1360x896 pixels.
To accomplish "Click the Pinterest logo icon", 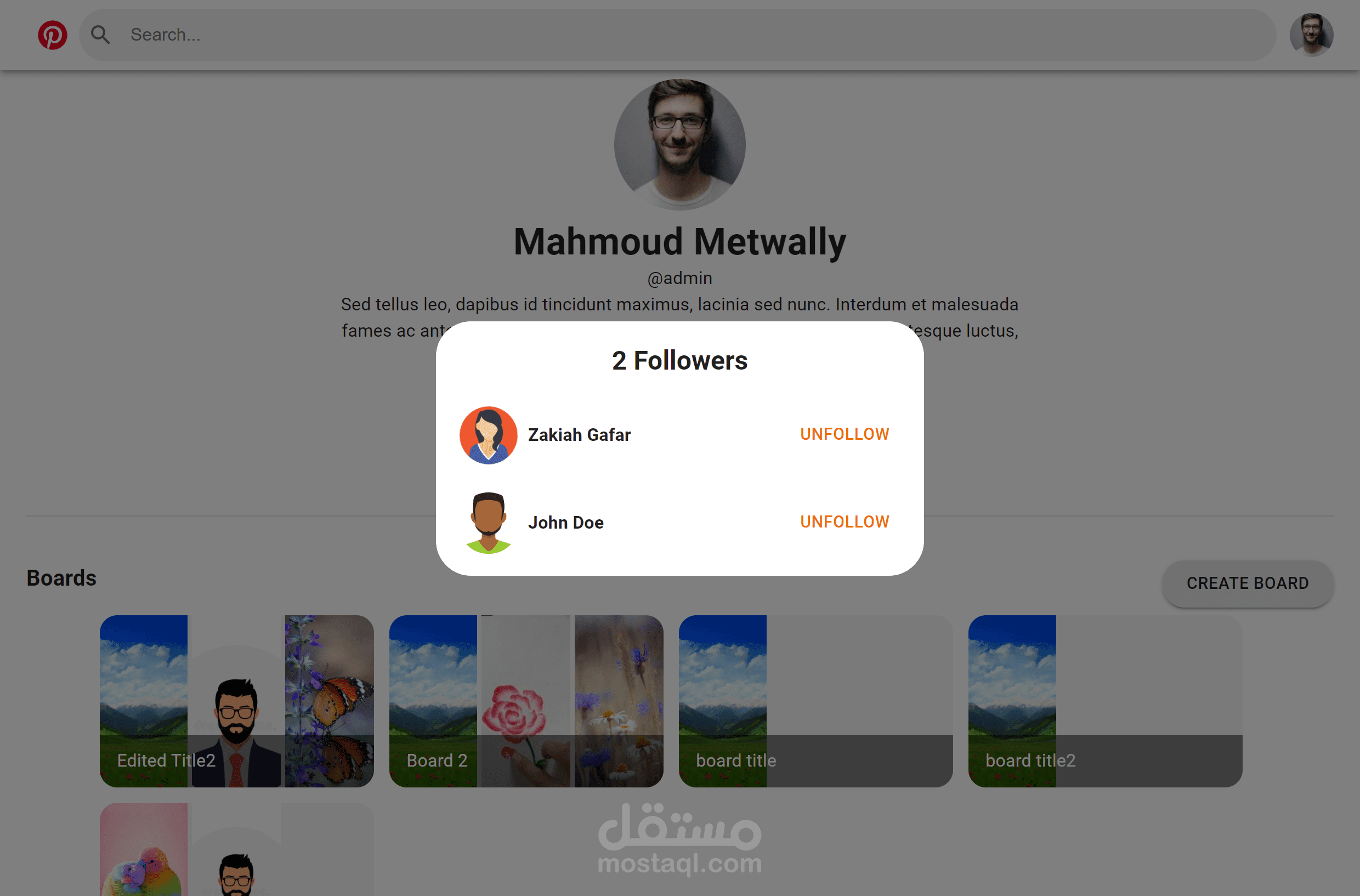I will [x=52, y=35].
